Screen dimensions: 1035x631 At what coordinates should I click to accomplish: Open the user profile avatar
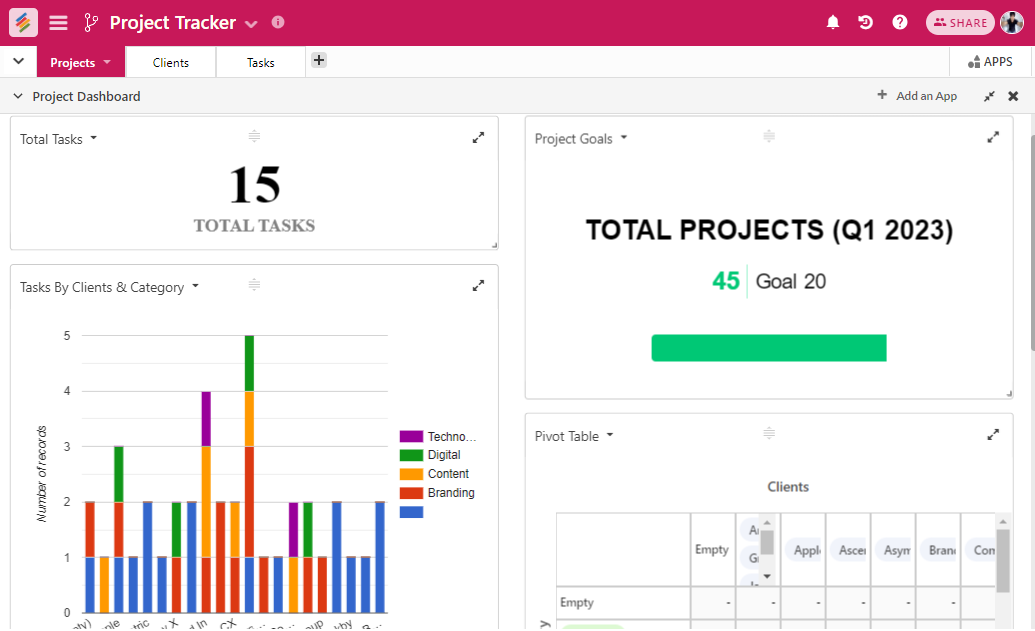pos(1012,22)
